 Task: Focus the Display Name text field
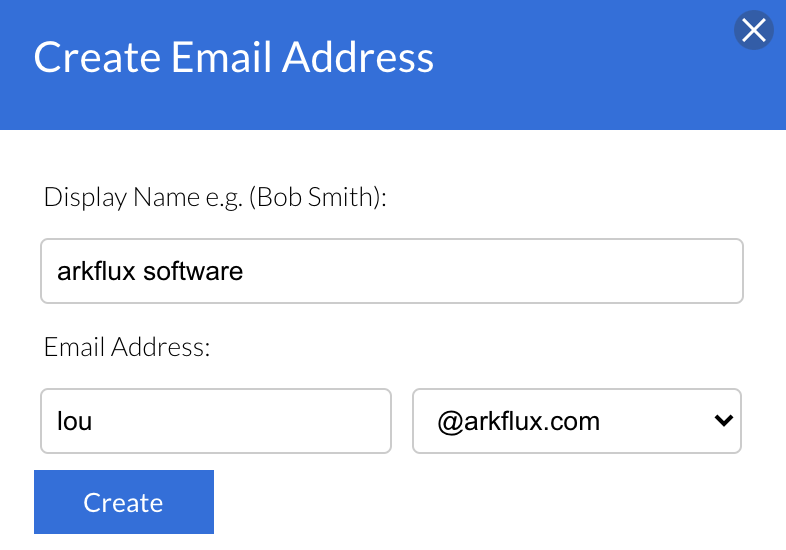coord(391,271)
